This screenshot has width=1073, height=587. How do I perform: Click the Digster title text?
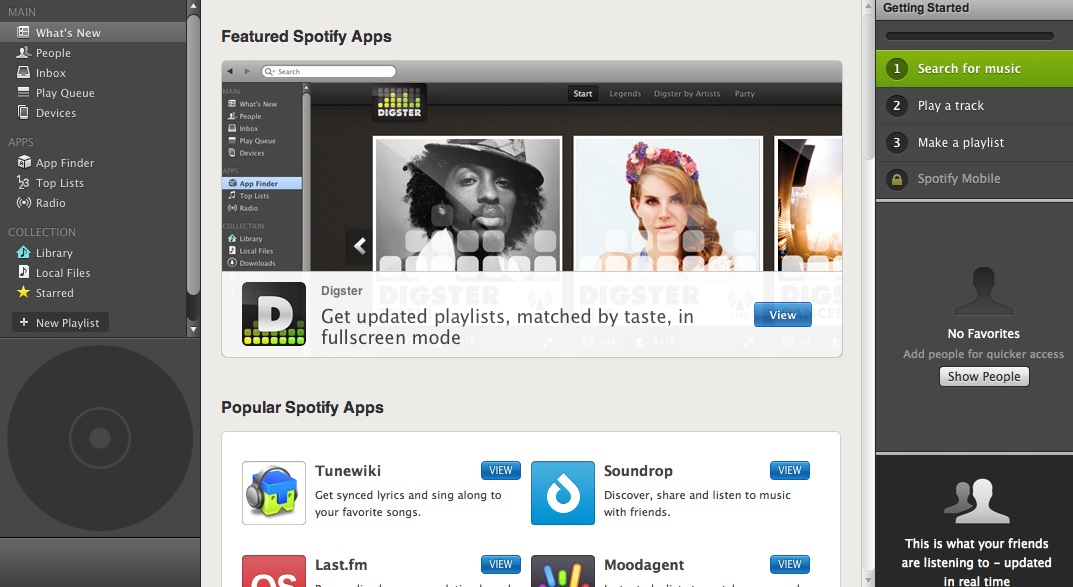[341, 291]
